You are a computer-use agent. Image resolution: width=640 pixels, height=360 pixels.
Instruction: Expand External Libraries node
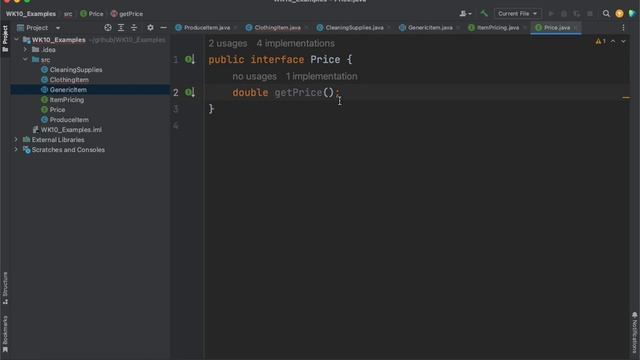click(x=16, y=140)
